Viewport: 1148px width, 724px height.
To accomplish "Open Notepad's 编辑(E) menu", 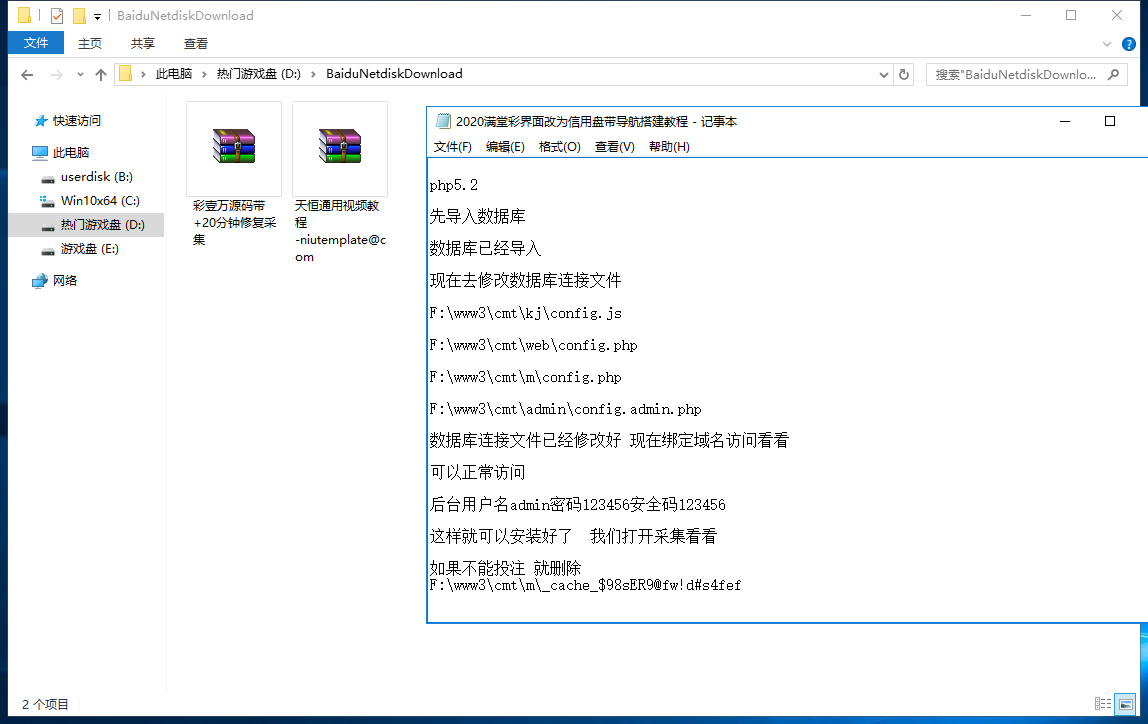I will (505, 147).
